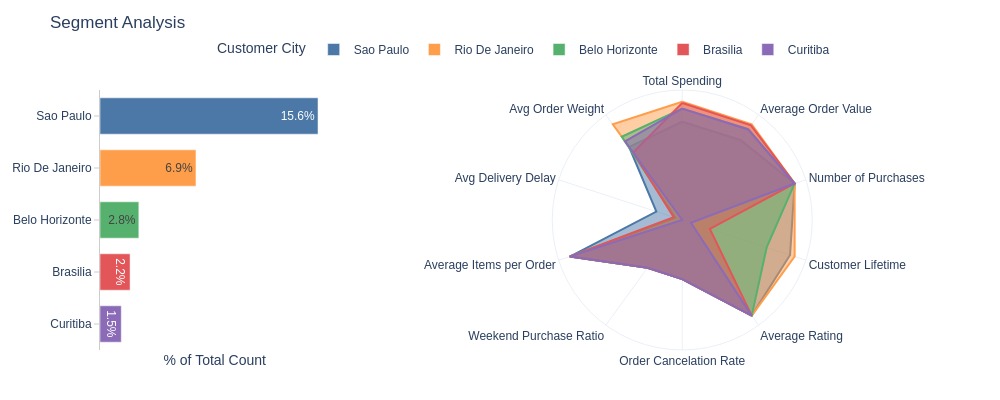Screen dimensions: 1000x400
Task: Select the Sao Paulo 15.6% bar
Action: (x=209, y=116)
